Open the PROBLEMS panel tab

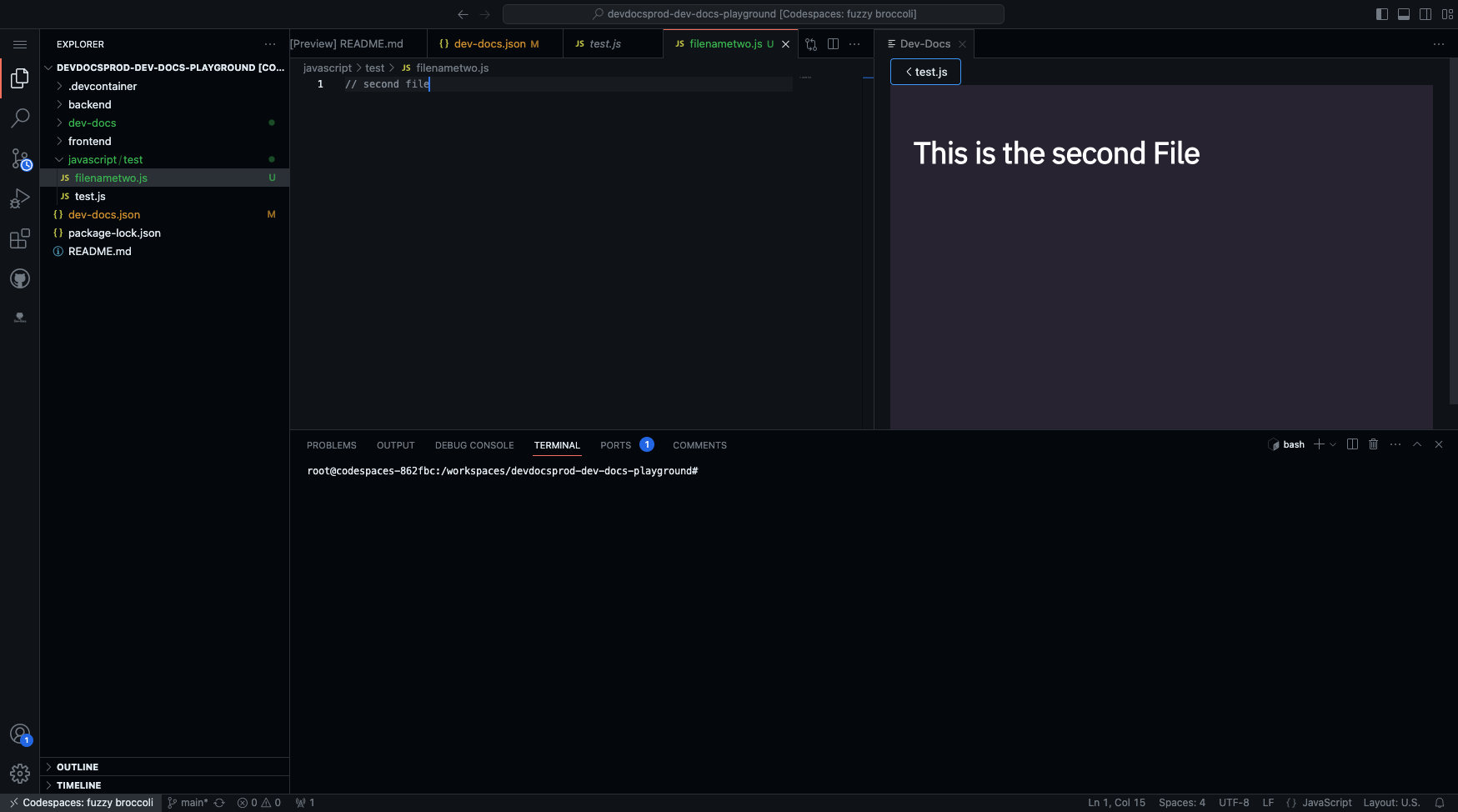(x=331, y=444)
